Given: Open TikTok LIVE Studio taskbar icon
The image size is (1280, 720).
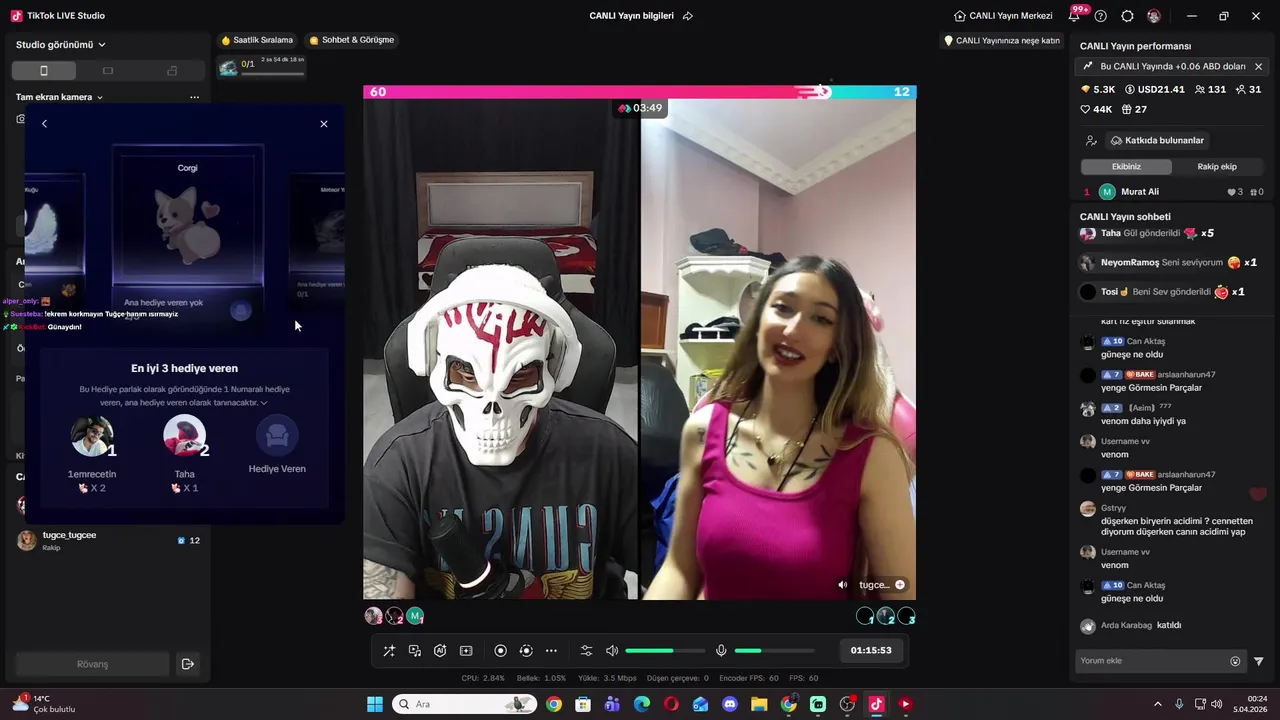Looking at the screenshot, I should pos(876,704).
